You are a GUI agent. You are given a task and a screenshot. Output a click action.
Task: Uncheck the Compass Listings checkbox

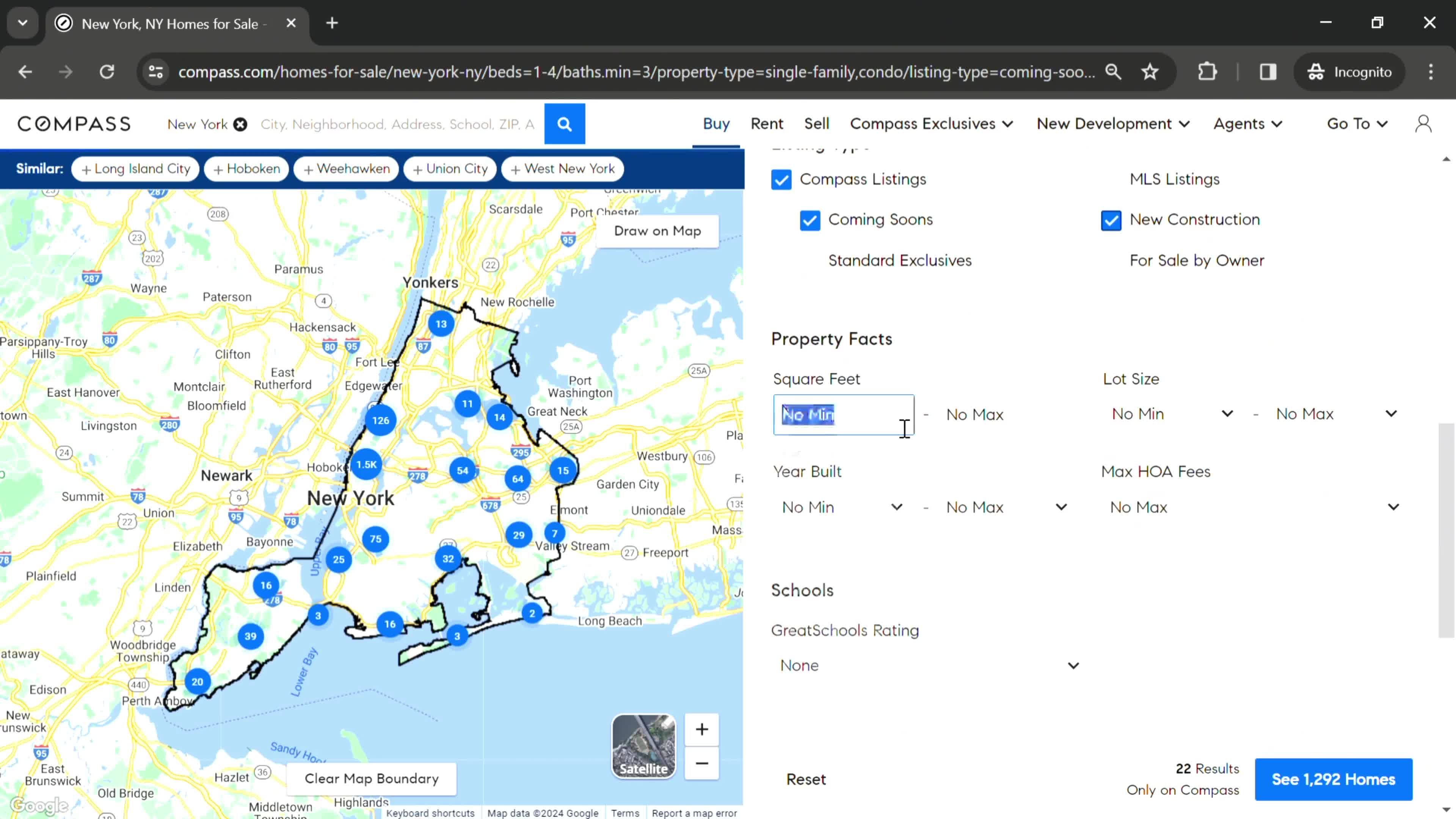click(781, 180)
